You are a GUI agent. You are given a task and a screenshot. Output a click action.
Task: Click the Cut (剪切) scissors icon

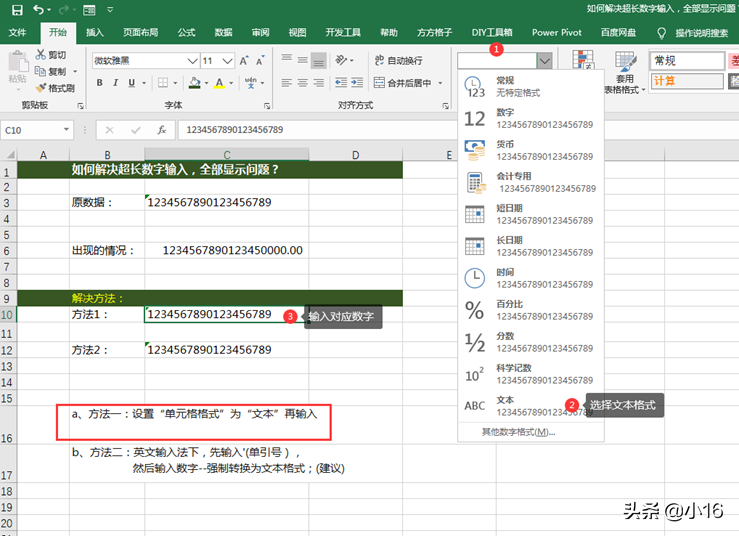41,55
